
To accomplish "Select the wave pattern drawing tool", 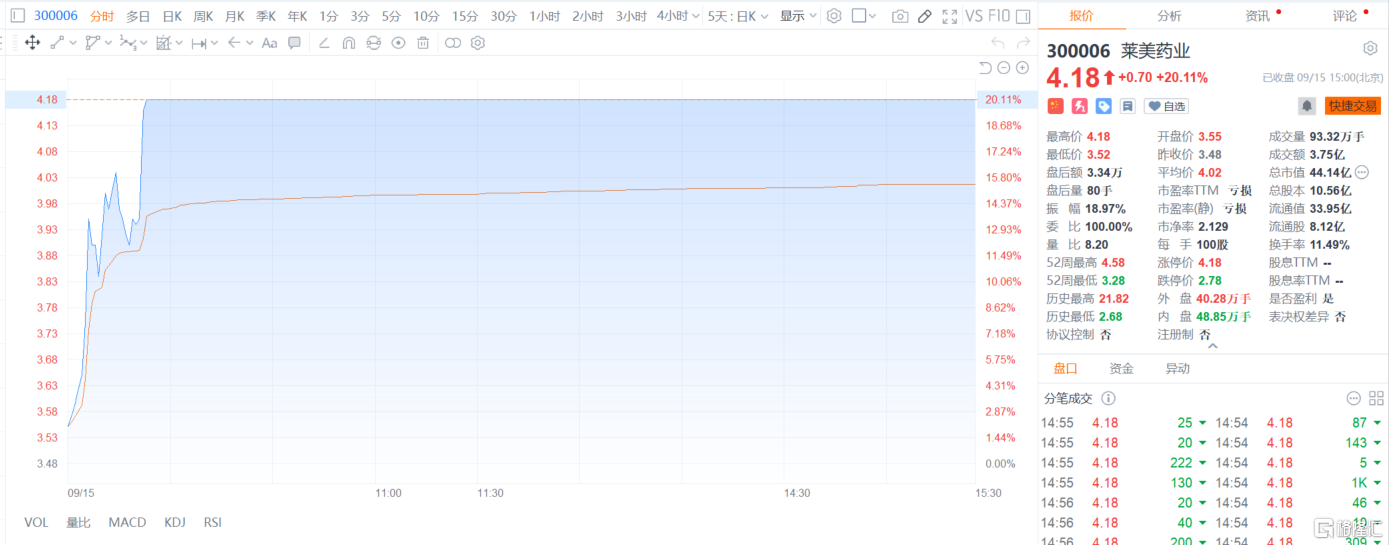I will point(128,43).
